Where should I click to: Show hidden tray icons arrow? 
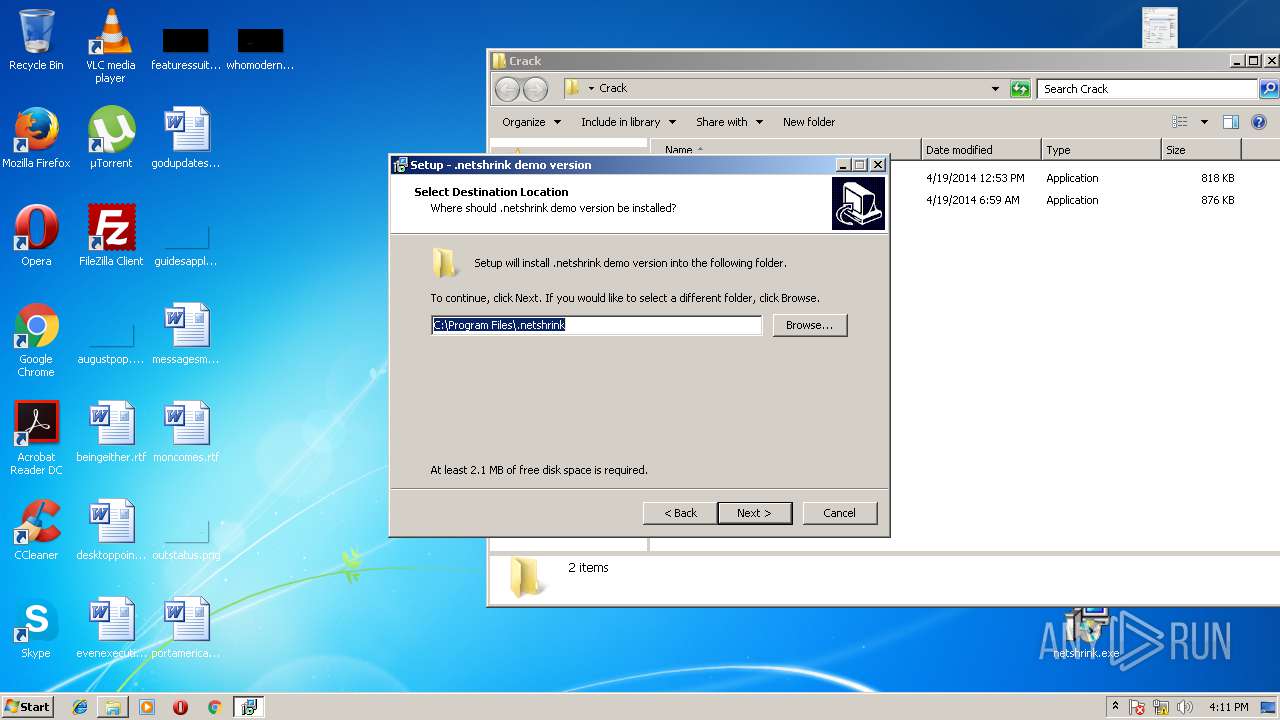(x=1115, y=707)
